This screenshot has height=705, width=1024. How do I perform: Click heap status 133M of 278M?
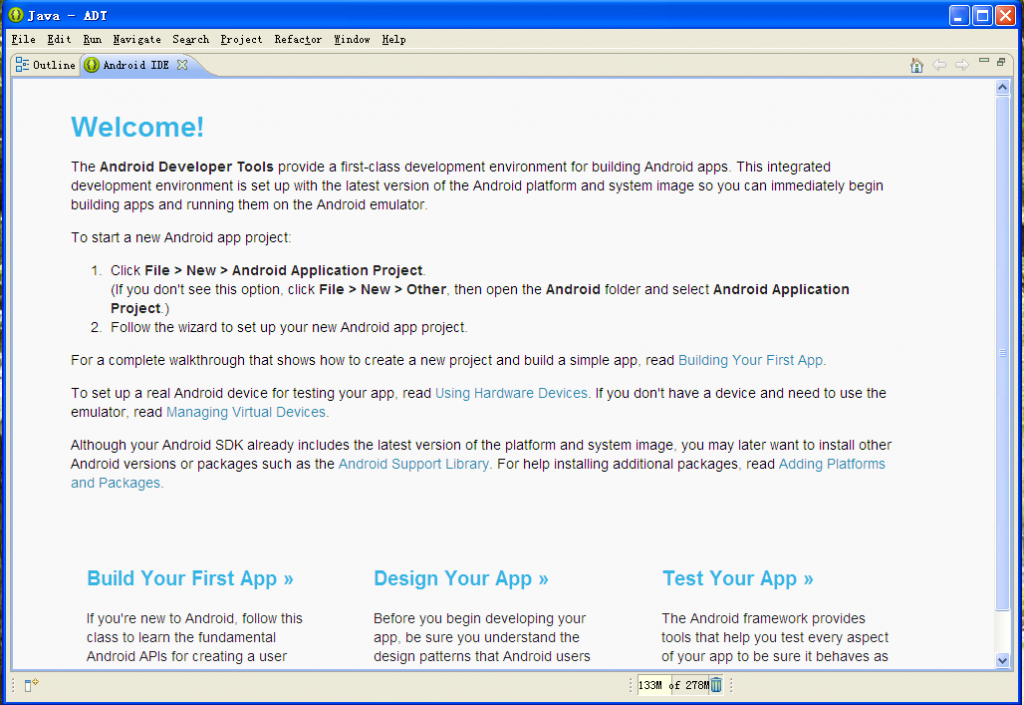click(673, 685)
